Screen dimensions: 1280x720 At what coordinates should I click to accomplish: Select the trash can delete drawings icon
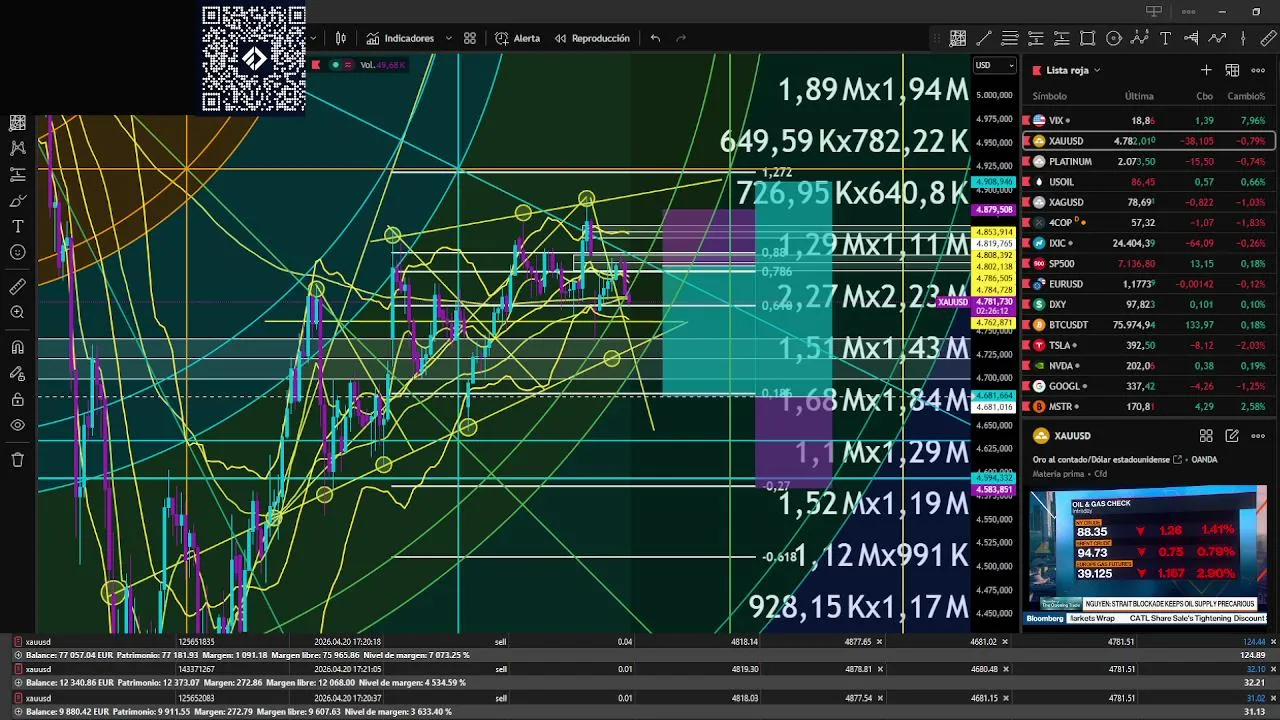17,460
